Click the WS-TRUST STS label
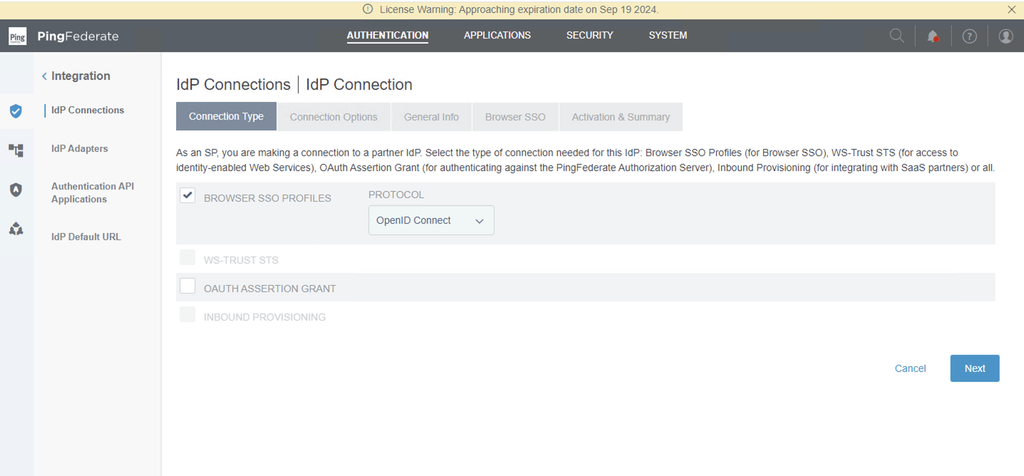Image resolution: width=1024 pixels, height=476 pixels. pyautogui.click(x=241, y=261)
